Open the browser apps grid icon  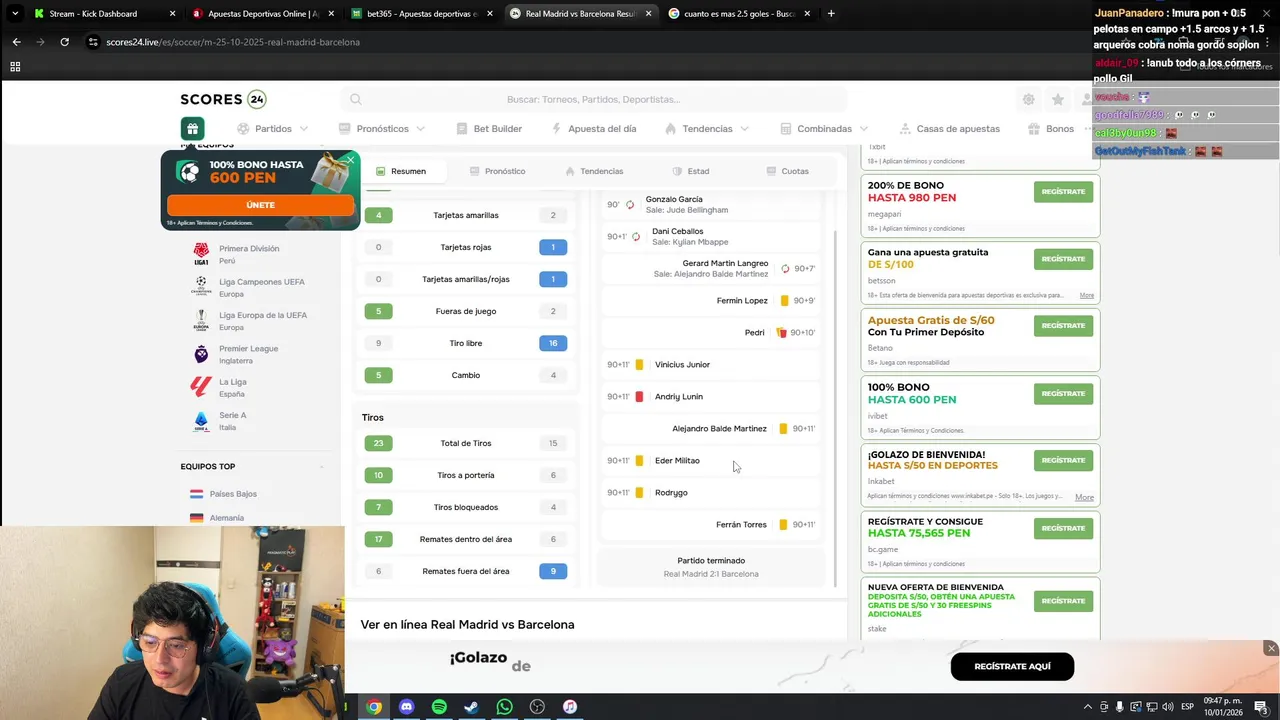pyautogui.click(x=15, y=66)
